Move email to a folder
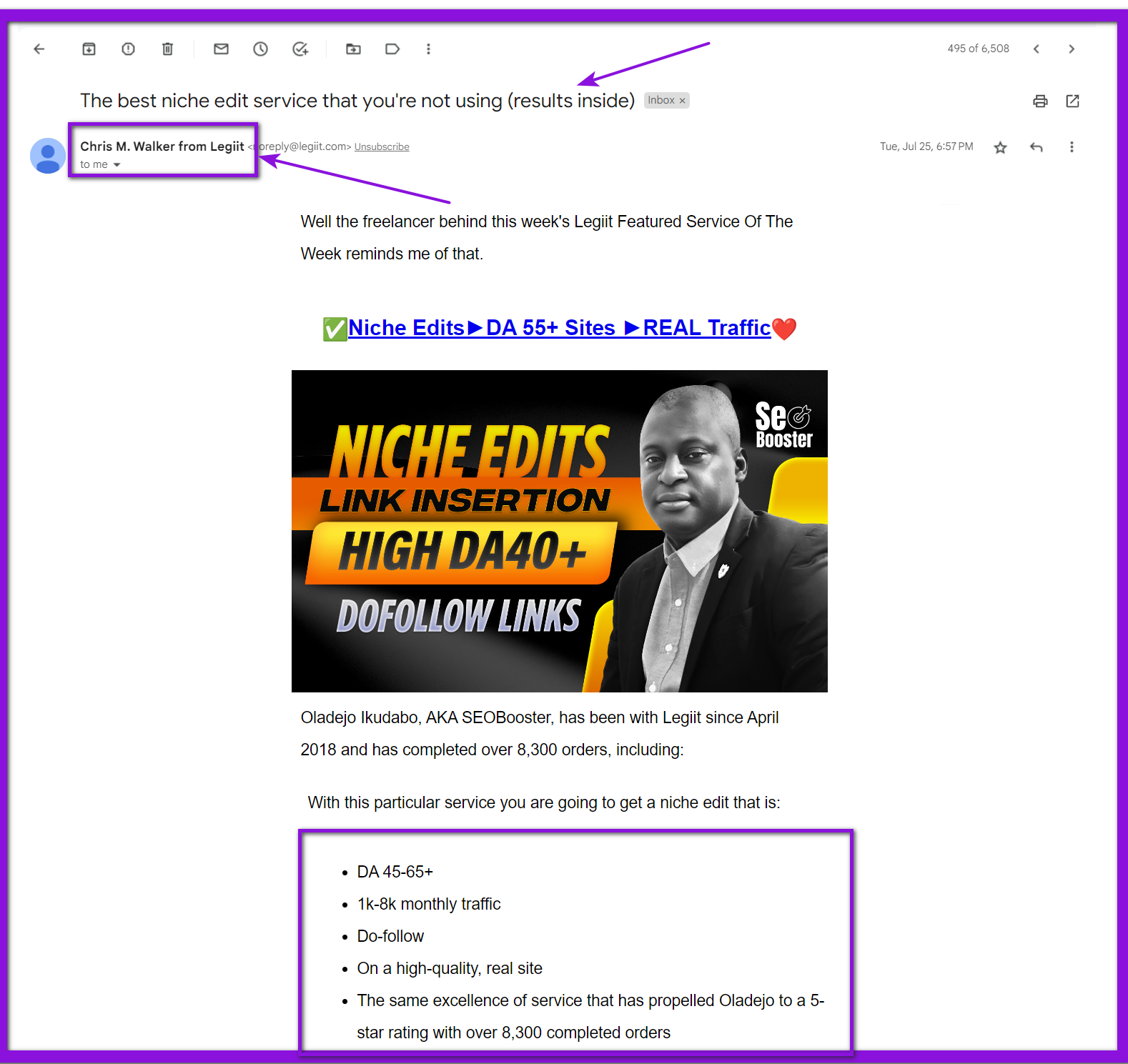The width and height of the screenshot is (1128, 1064). point(353,49)
